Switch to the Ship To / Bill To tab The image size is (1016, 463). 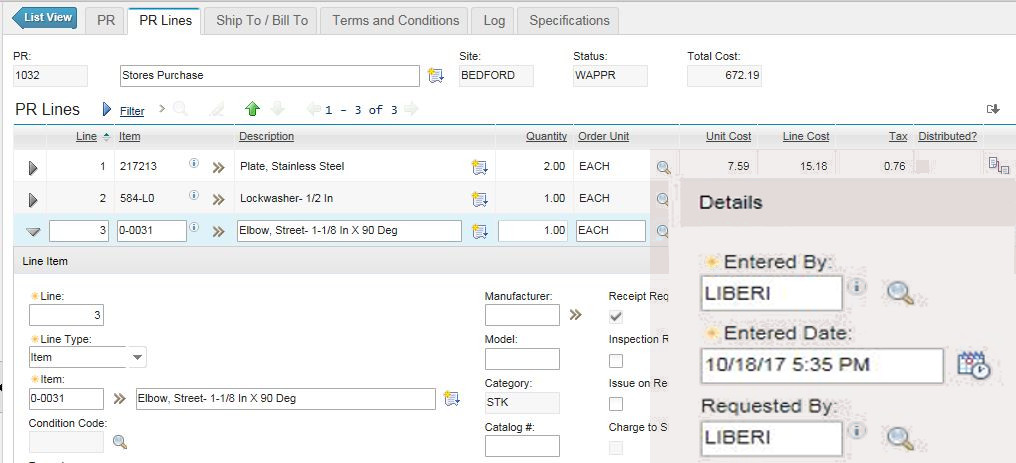pos(262,20)
